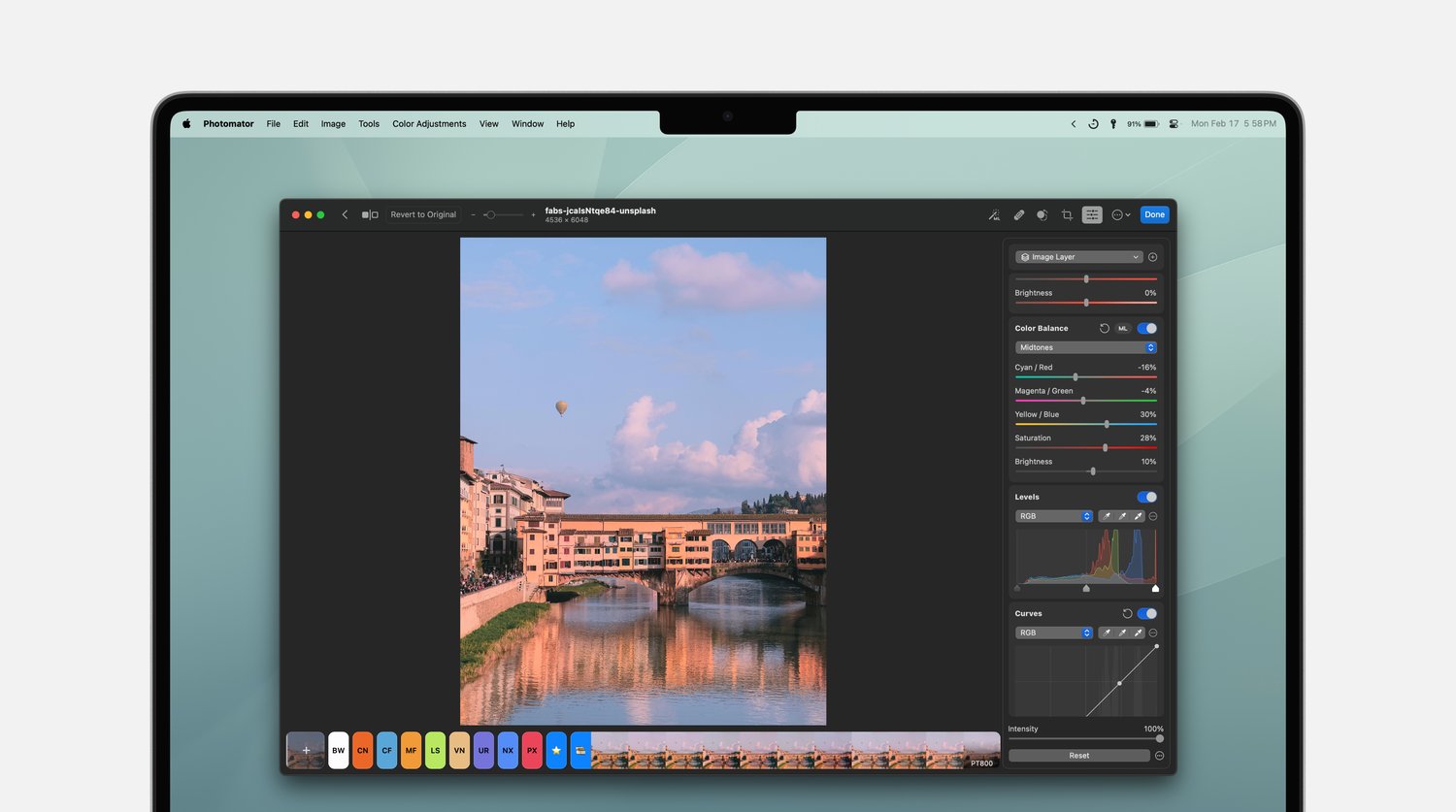Screen dimensions: 1456x812
Task: Open the Window menu
Action: [x=528, y=124]
